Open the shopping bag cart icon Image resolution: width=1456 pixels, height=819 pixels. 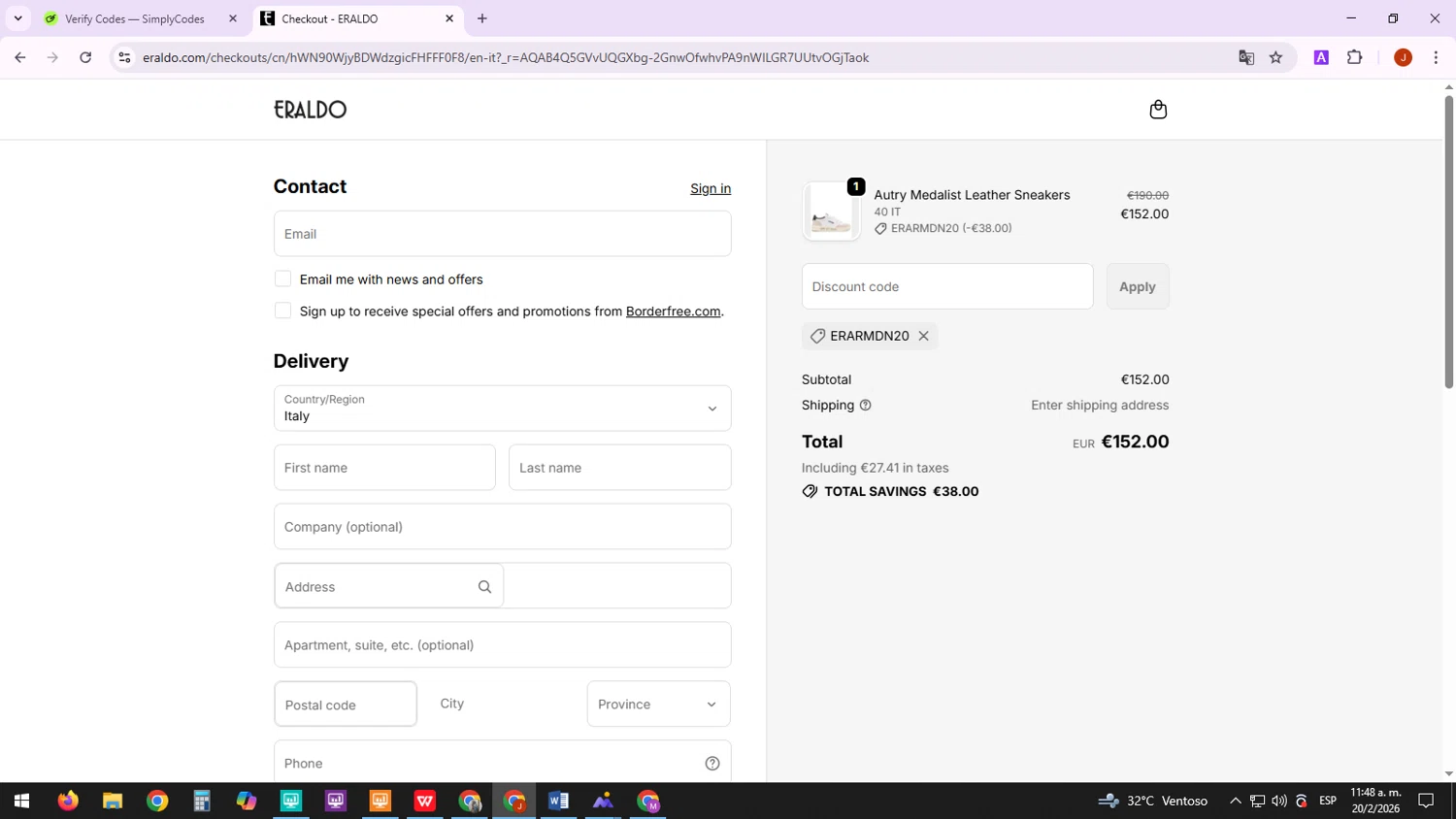pyautogui.click(x=1158, y=110)
